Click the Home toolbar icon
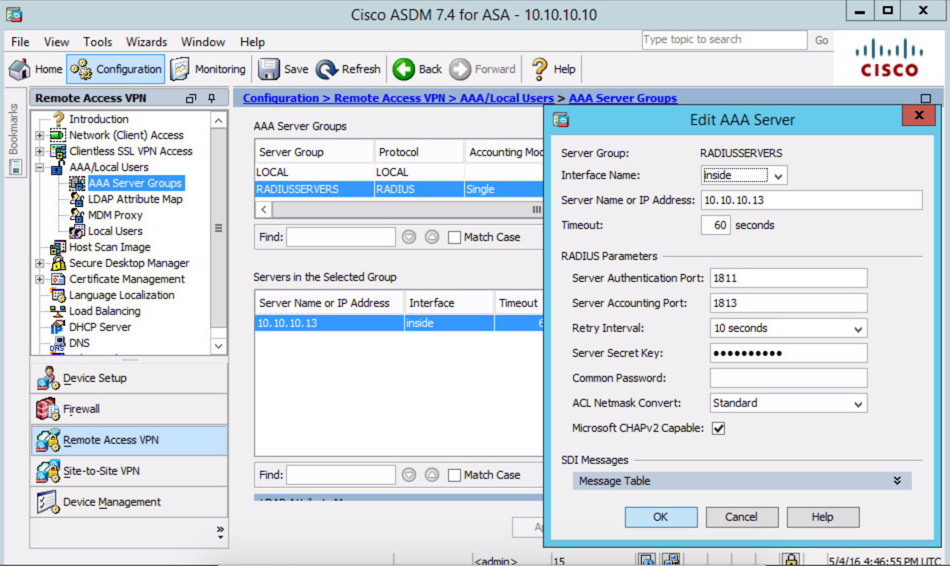The image size is (950, 566). pos(36,69)
